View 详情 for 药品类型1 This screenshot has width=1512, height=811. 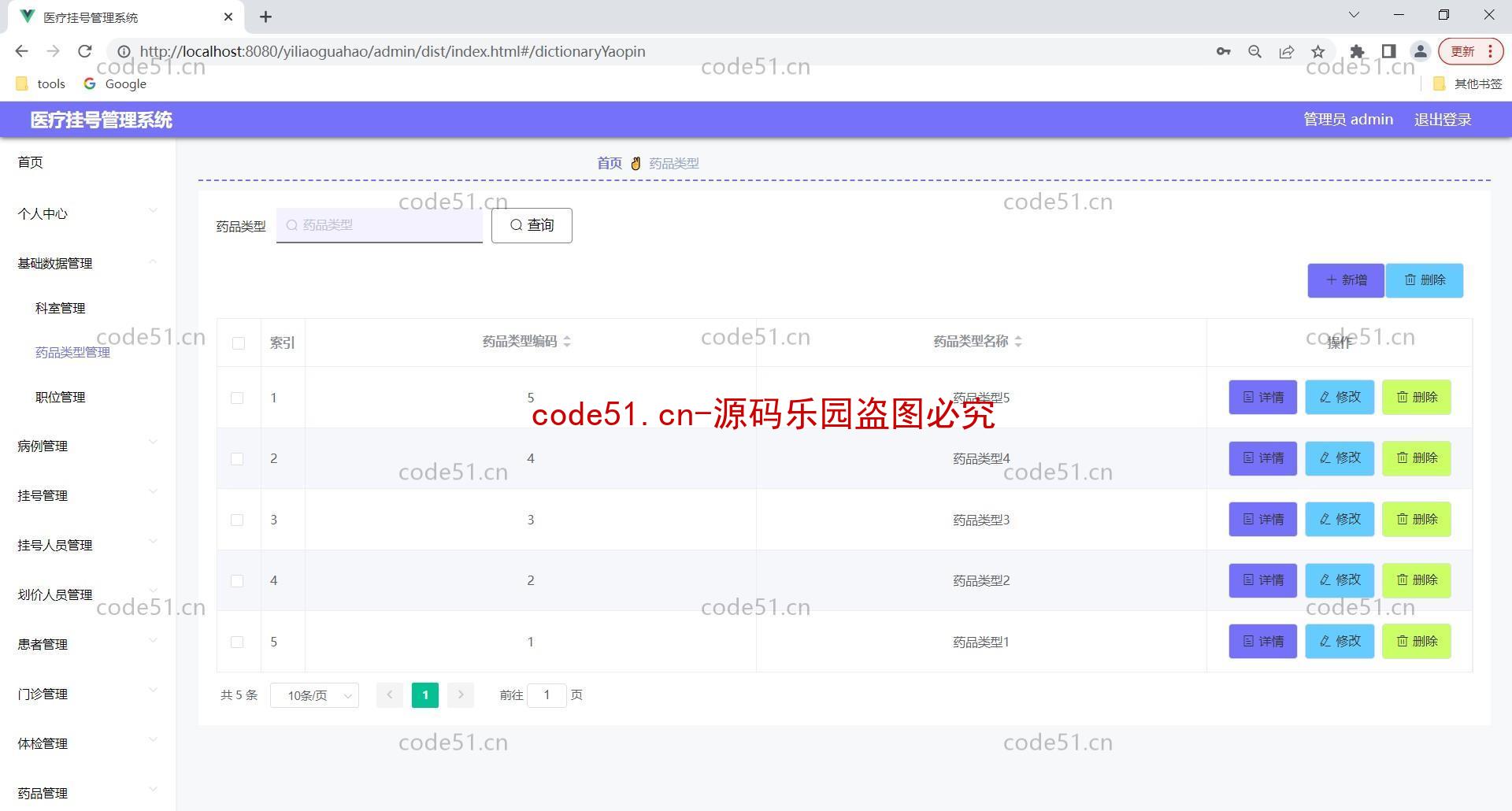tap(1263, 641)
